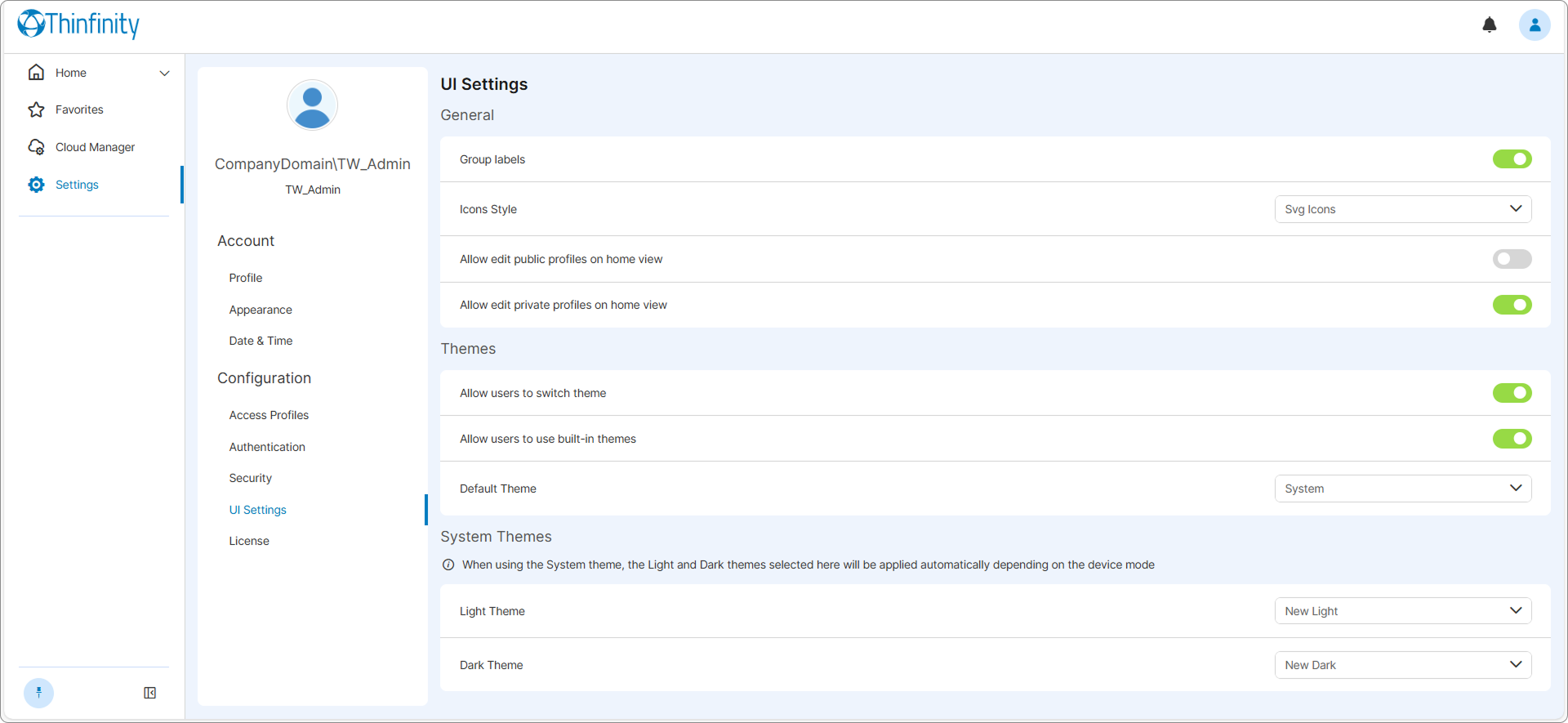Click Favorites in the sidebar
This screenshot has width=1568, height=723.
(79, 109)
